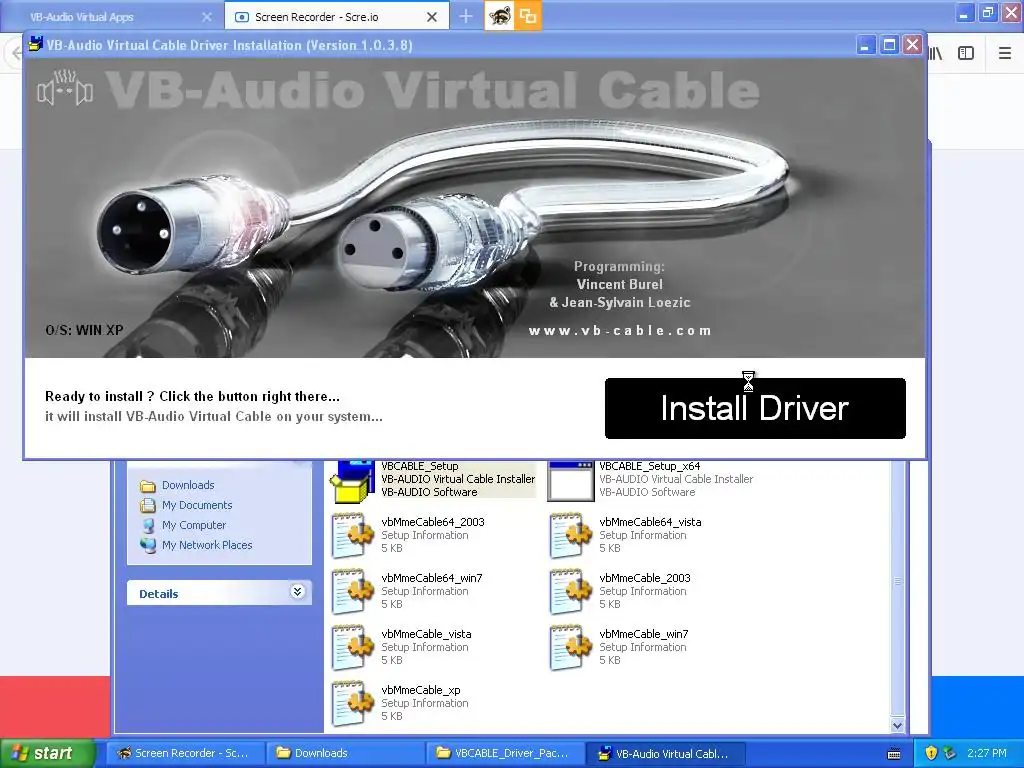This screenshot has height=768, width=1024.
Task: Click the My Computer icon in sidebar
Action: click(x=148, y=526)
